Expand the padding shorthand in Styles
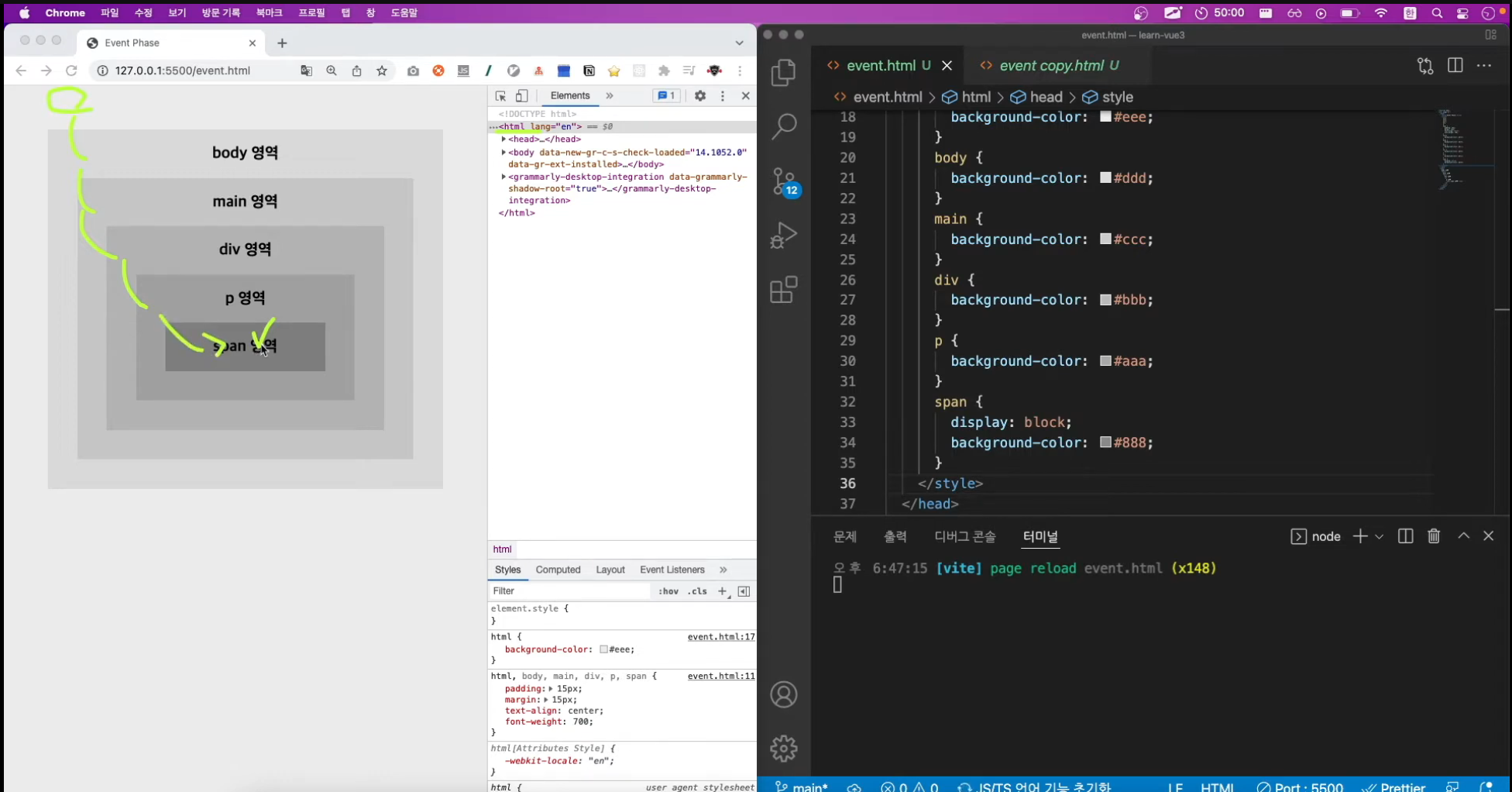Screen dimensions: 1512x792 551,689
